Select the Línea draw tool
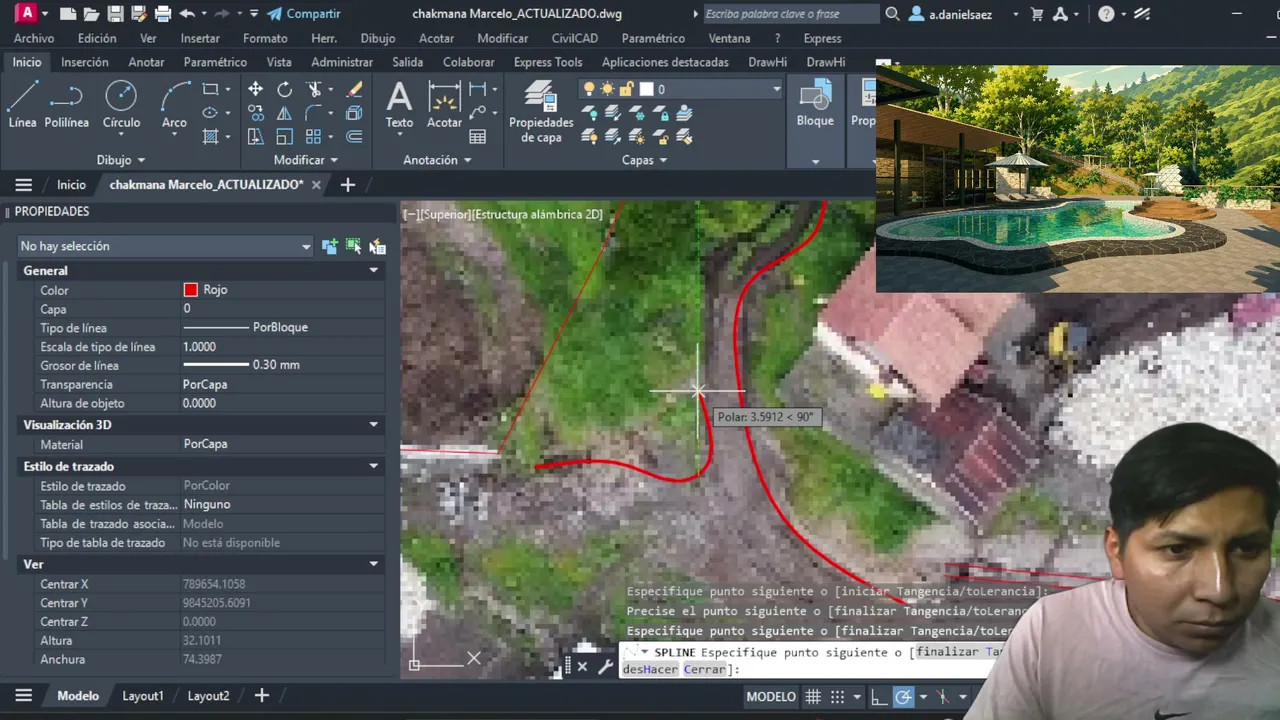 pos(22,105)
